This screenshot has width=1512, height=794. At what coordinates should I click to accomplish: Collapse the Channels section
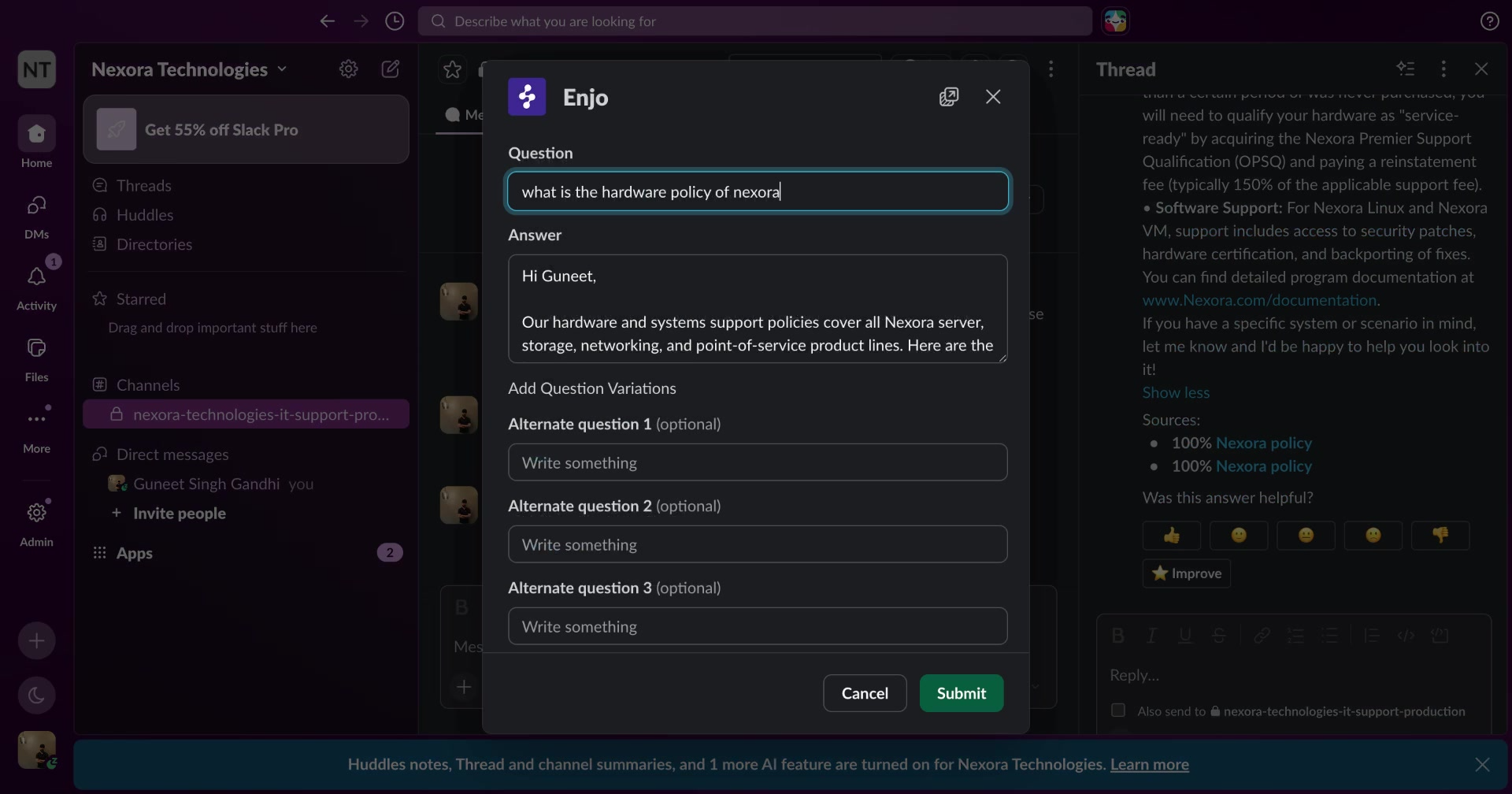point(148,385)
